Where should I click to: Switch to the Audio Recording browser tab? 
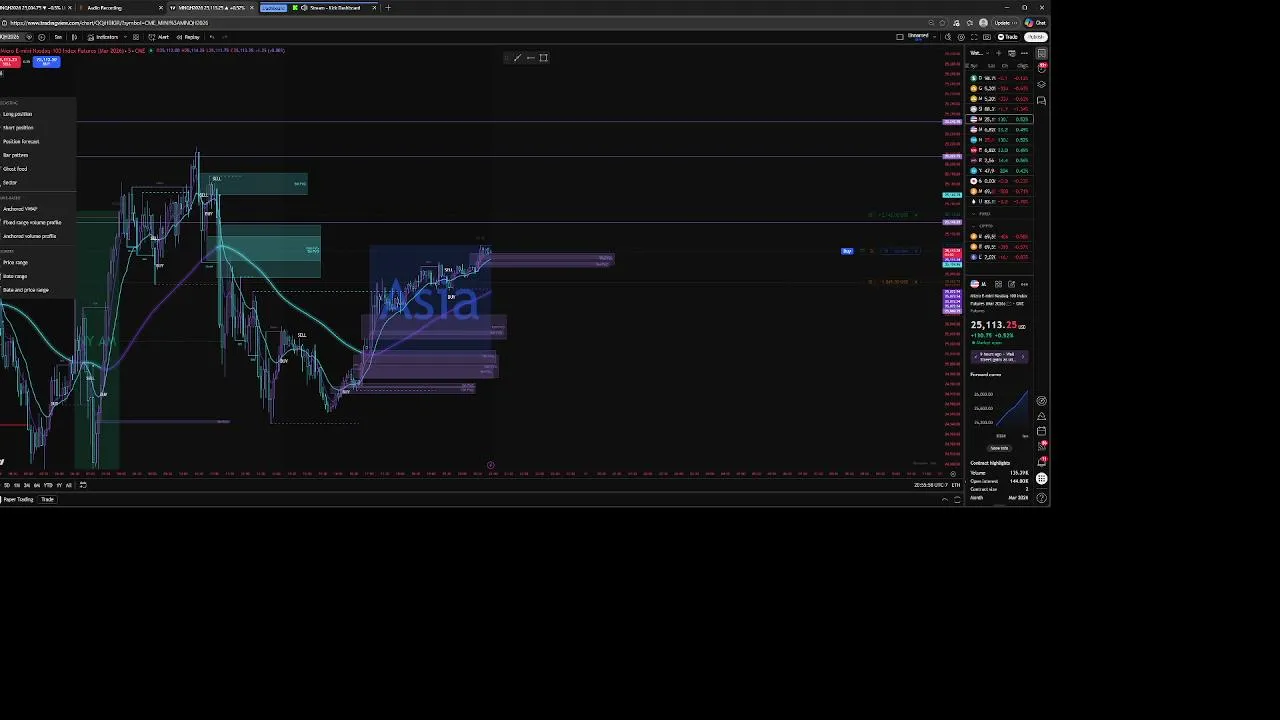click(x=120, y=7)
